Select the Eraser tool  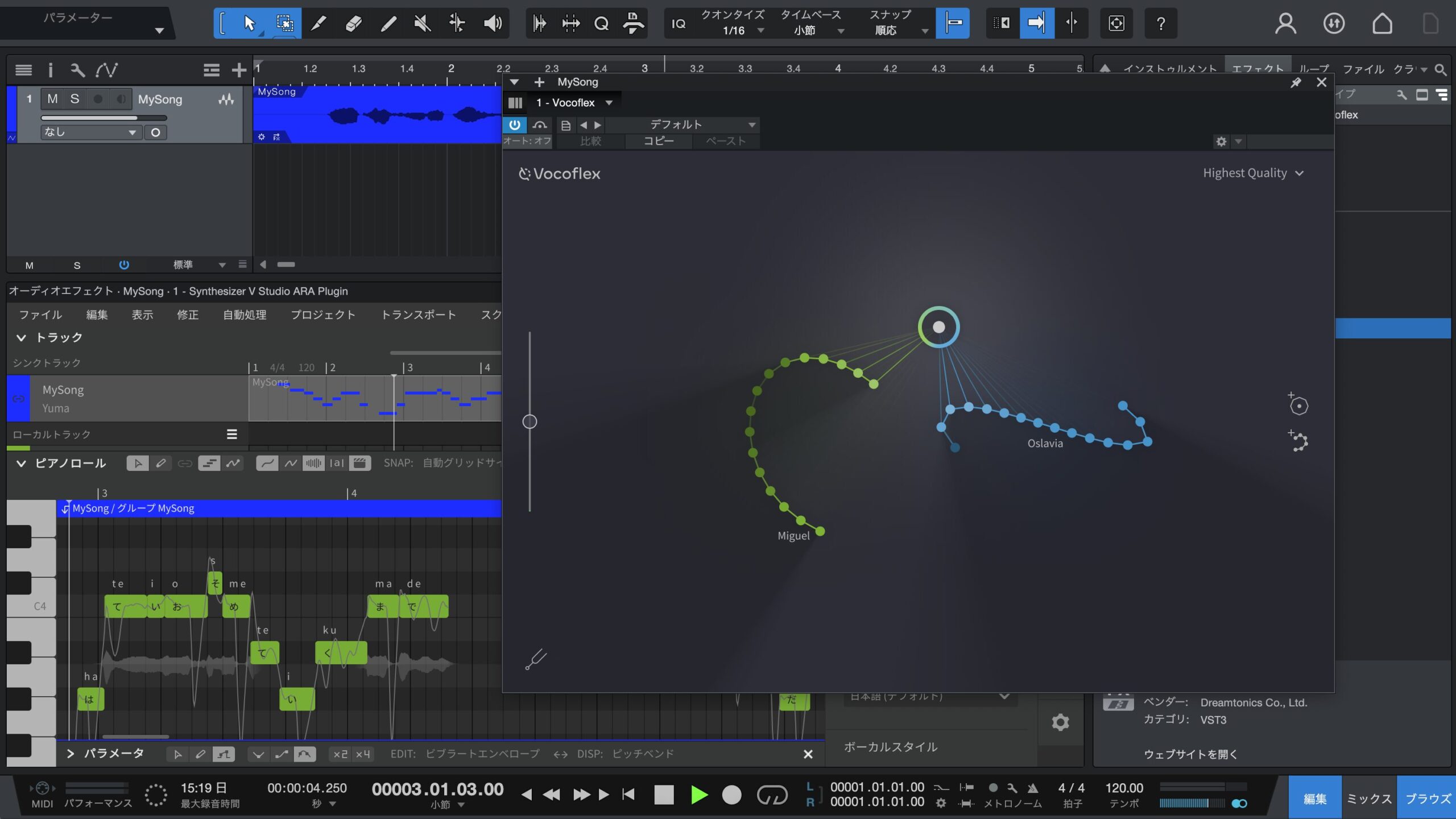pos(353,23)
